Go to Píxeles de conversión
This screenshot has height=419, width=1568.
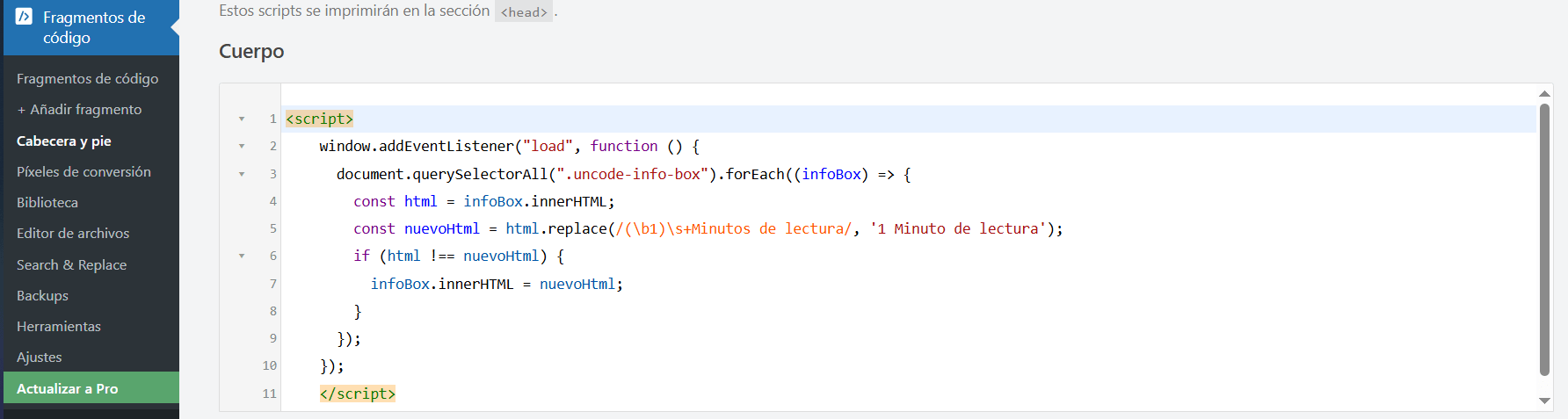[83, 171]
